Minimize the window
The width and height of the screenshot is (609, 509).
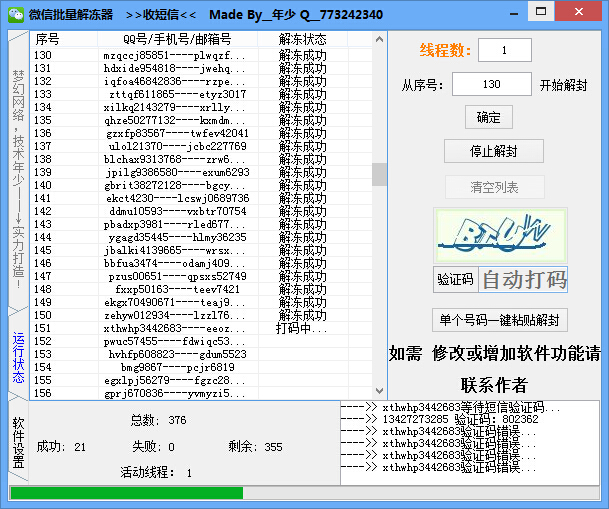514,14
